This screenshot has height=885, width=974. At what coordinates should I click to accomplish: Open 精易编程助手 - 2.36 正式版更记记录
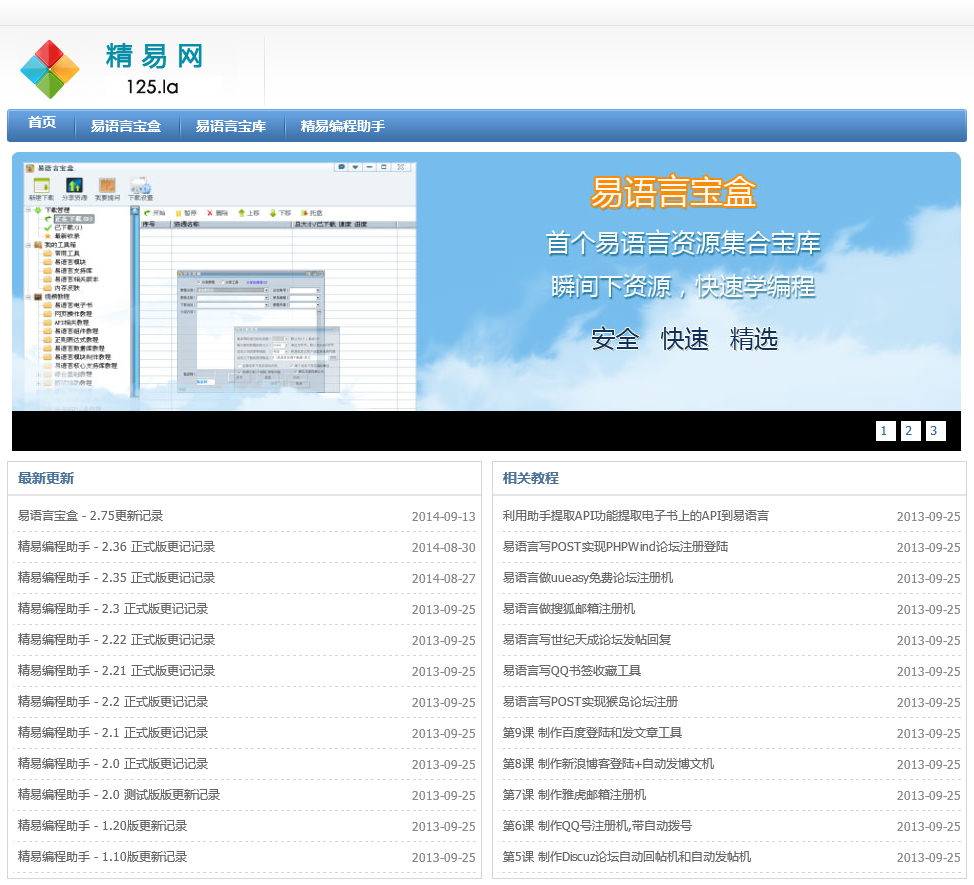(x=116, y=547)
